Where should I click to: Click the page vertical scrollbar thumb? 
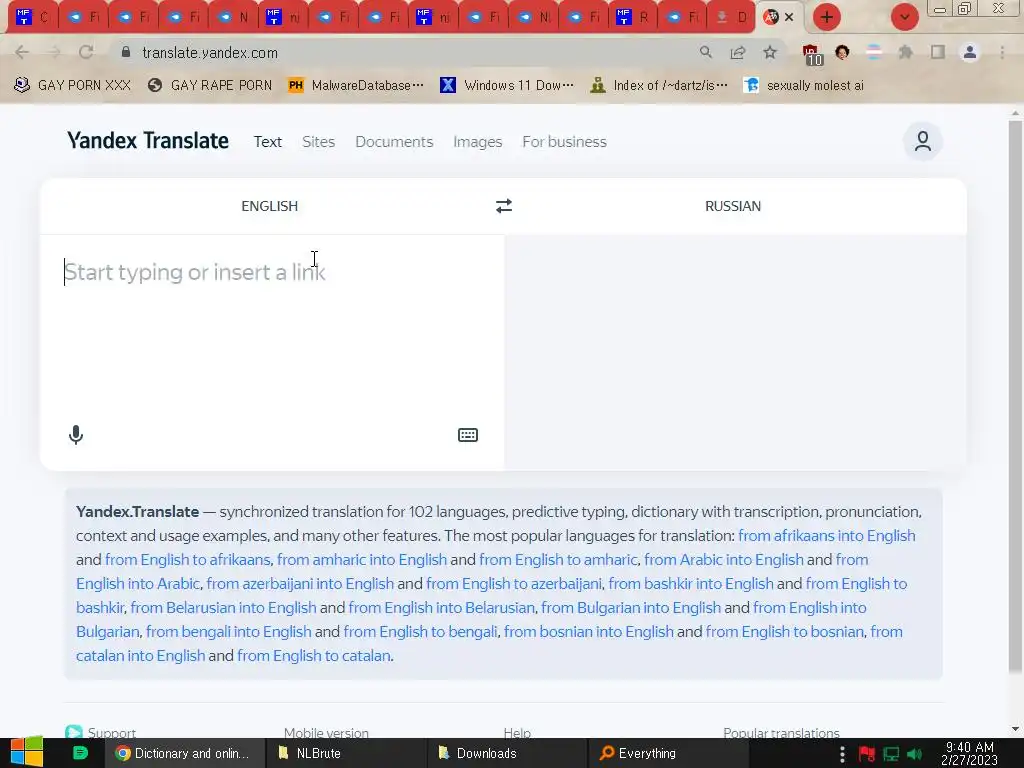1015,396
